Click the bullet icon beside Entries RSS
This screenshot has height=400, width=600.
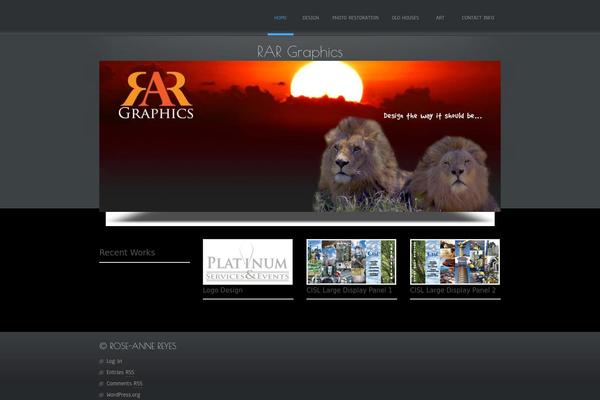[x=101, y=372]
